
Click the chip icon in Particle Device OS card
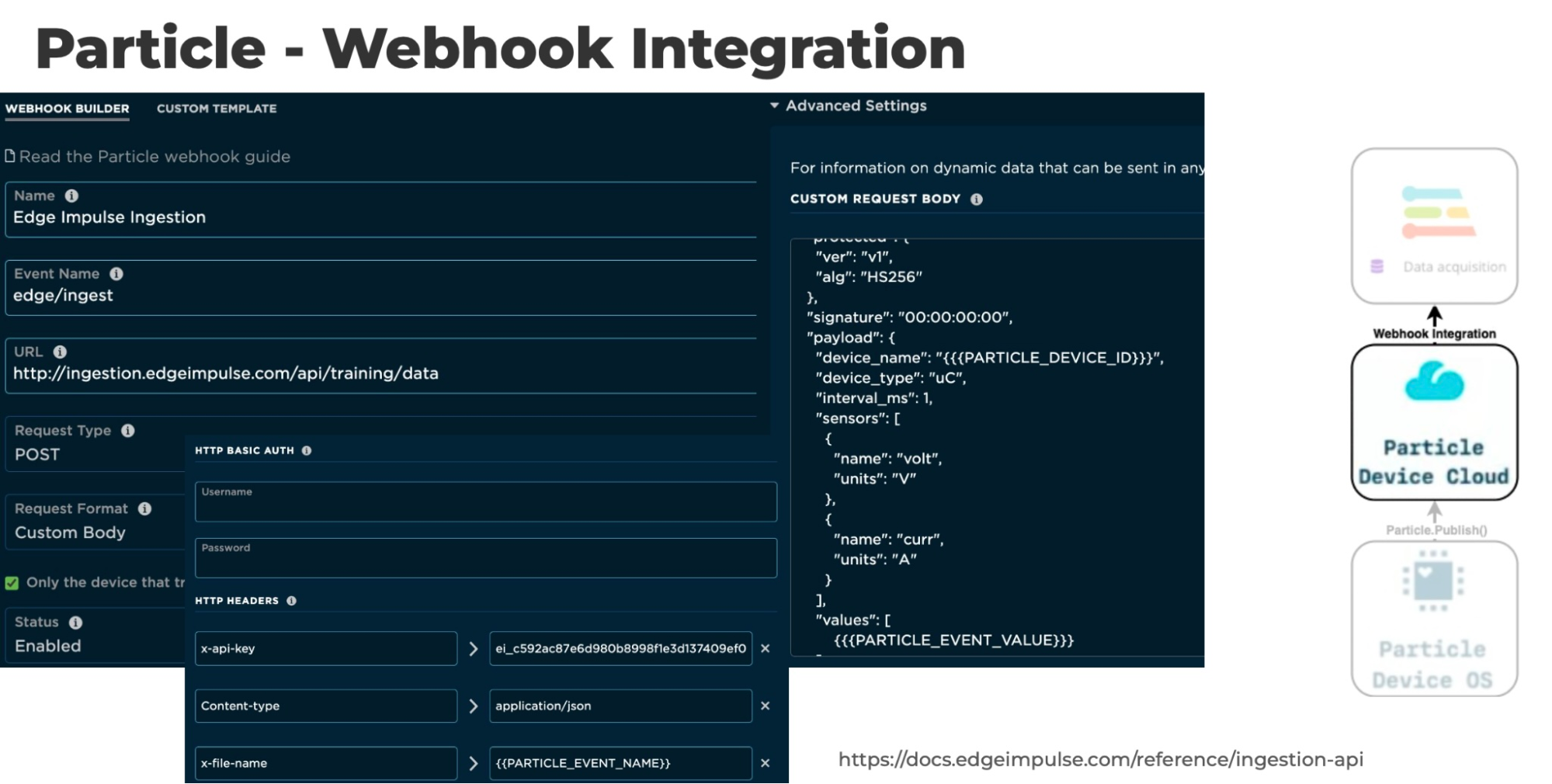[1433, 581]
